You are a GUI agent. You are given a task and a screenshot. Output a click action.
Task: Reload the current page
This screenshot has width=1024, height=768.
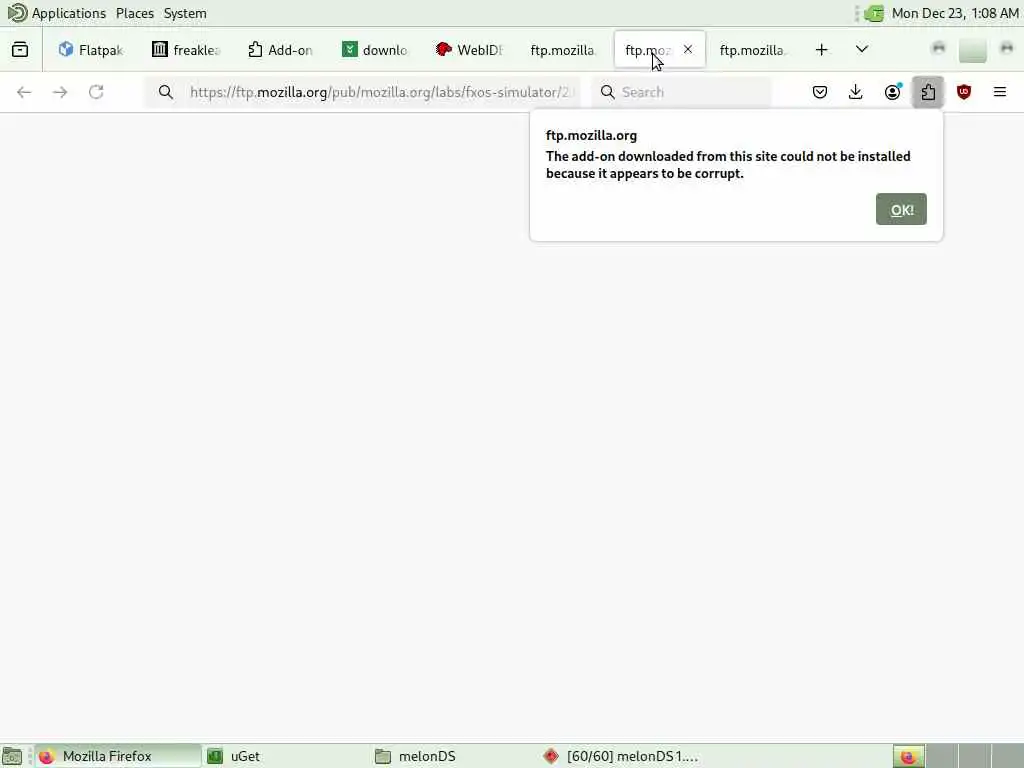tap(96, 92)
